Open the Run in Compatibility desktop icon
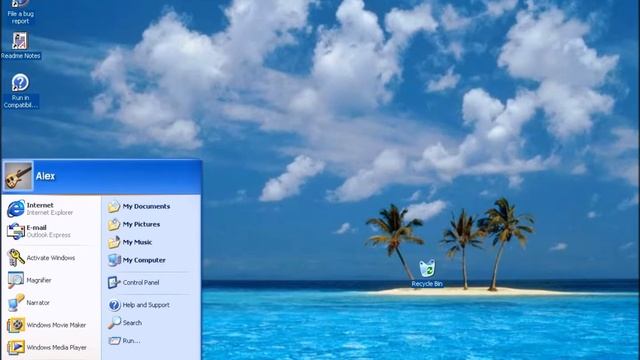Viewport: 640px width, 360px height. 20,91
